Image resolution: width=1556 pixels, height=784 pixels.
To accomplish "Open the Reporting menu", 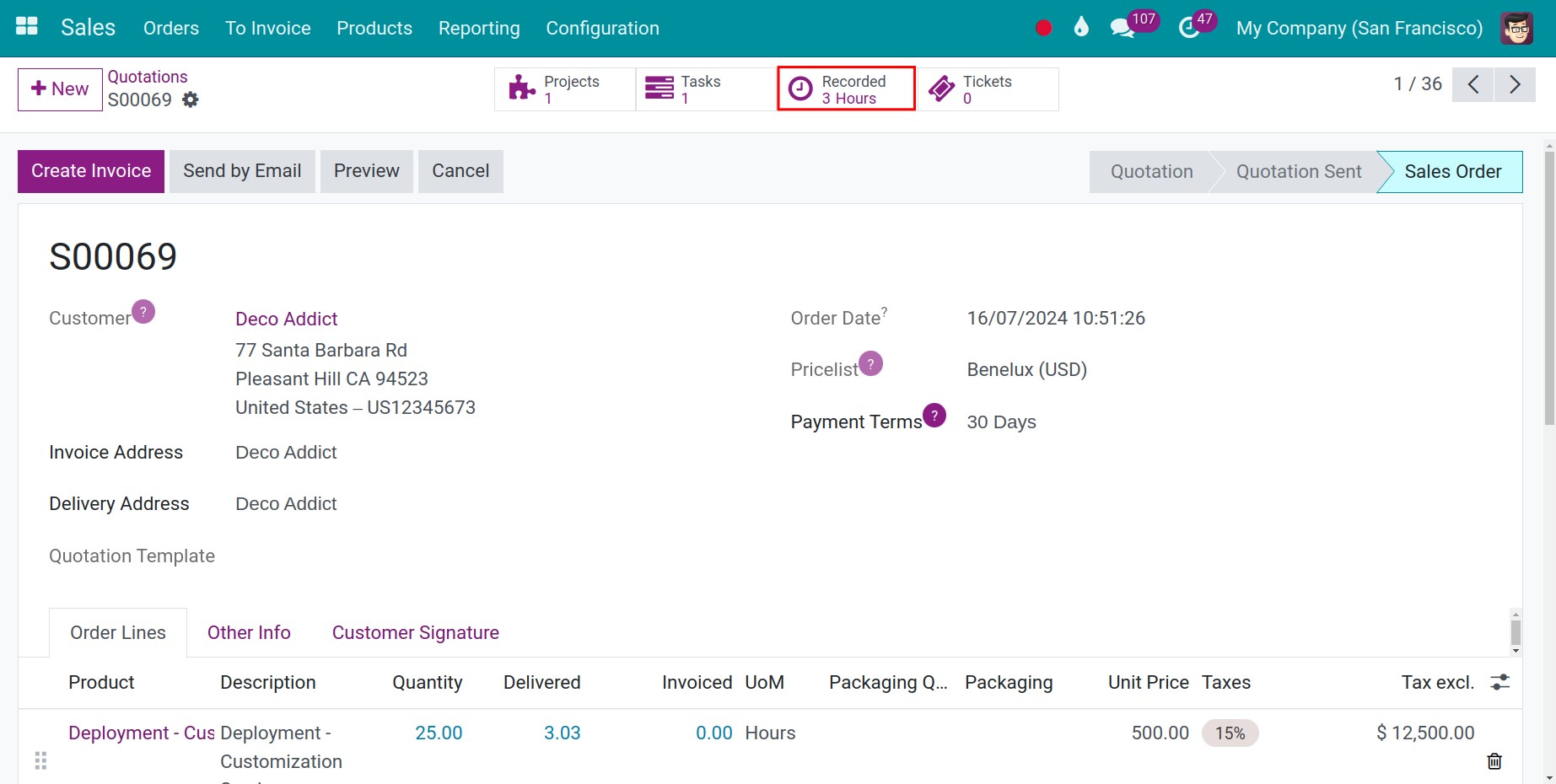I will coord(479,28).
